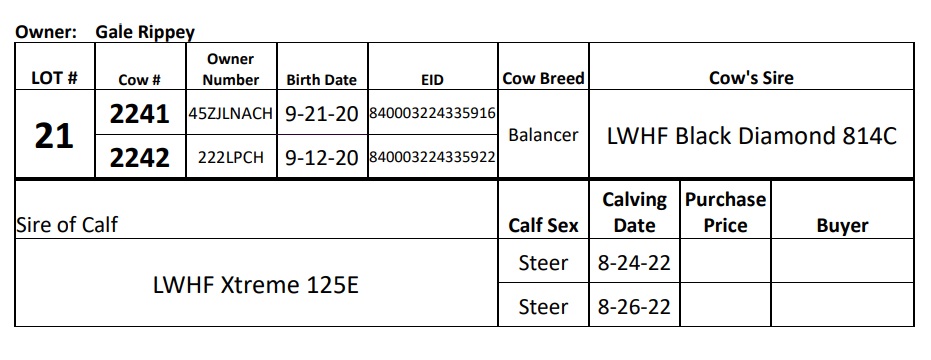Click owner number 222LPCH

point(231,157)
